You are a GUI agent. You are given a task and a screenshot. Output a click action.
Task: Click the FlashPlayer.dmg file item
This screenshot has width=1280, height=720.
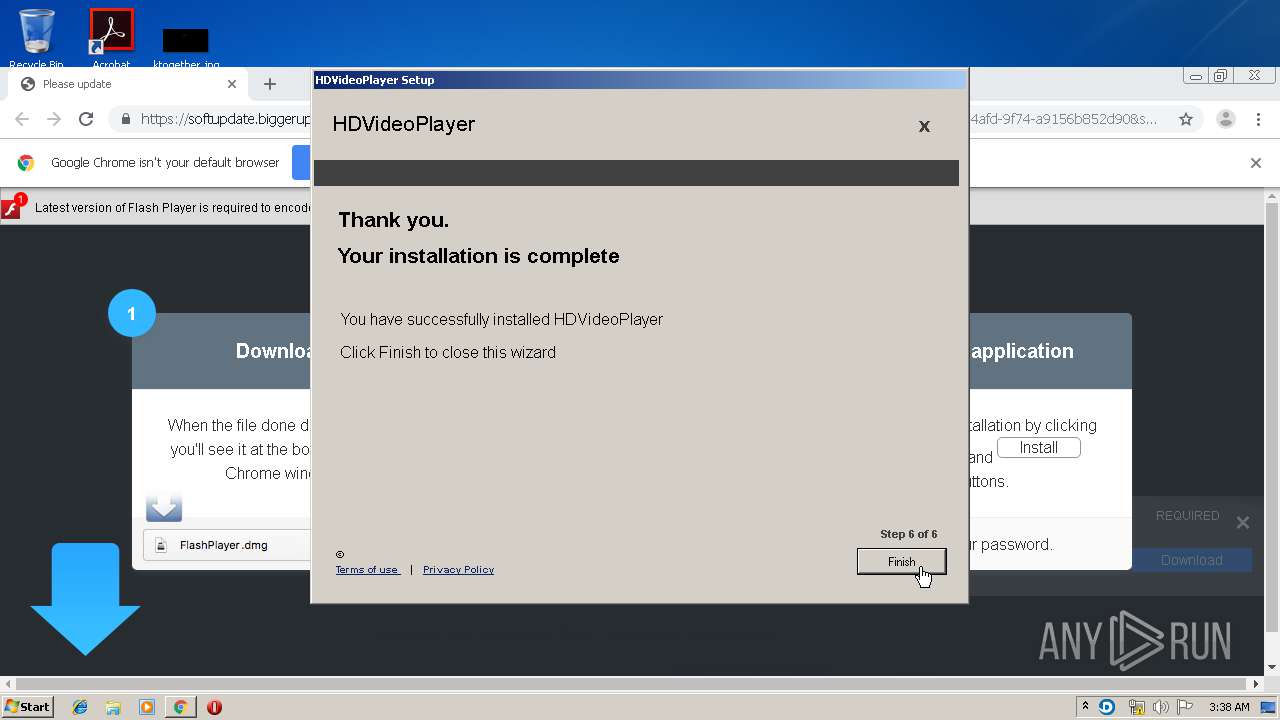228,545
